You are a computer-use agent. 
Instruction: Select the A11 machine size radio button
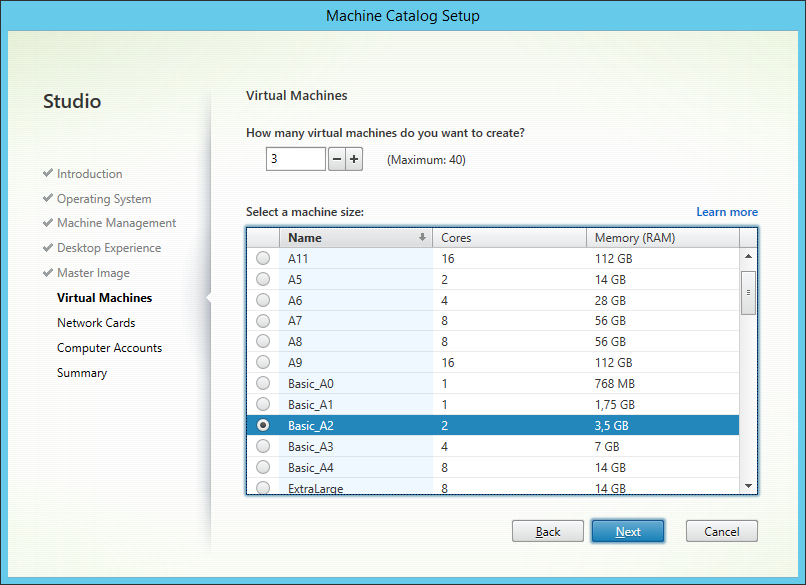263,258
